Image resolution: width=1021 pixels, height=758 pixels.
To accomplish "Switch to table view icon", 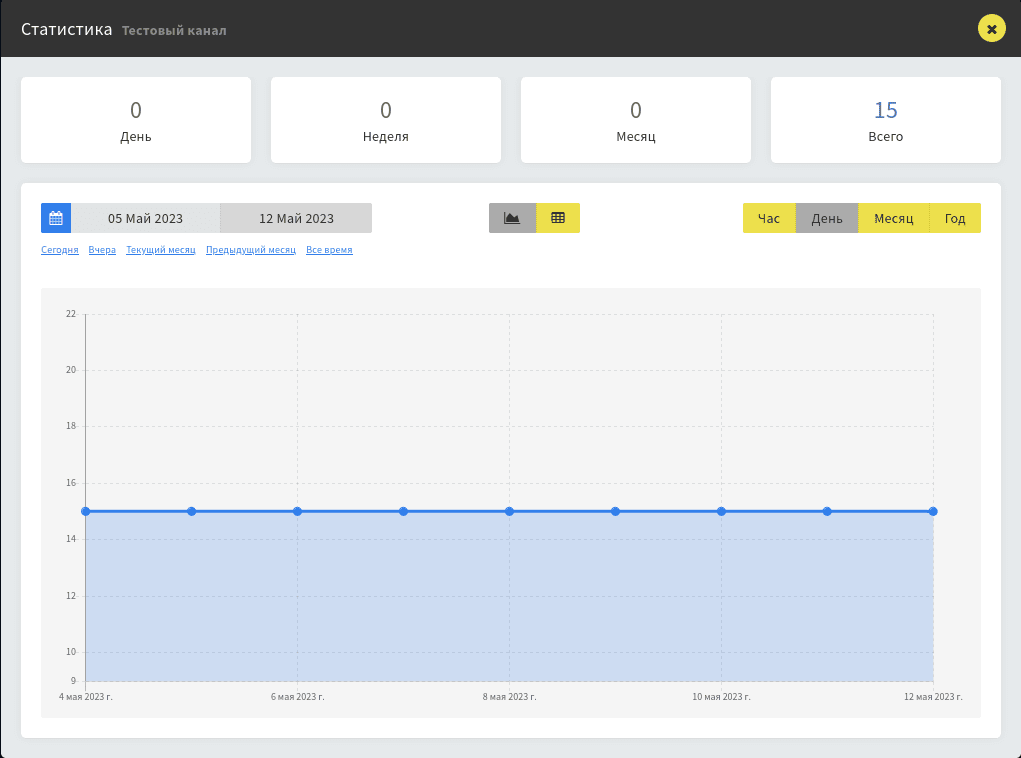I will 558,218.
